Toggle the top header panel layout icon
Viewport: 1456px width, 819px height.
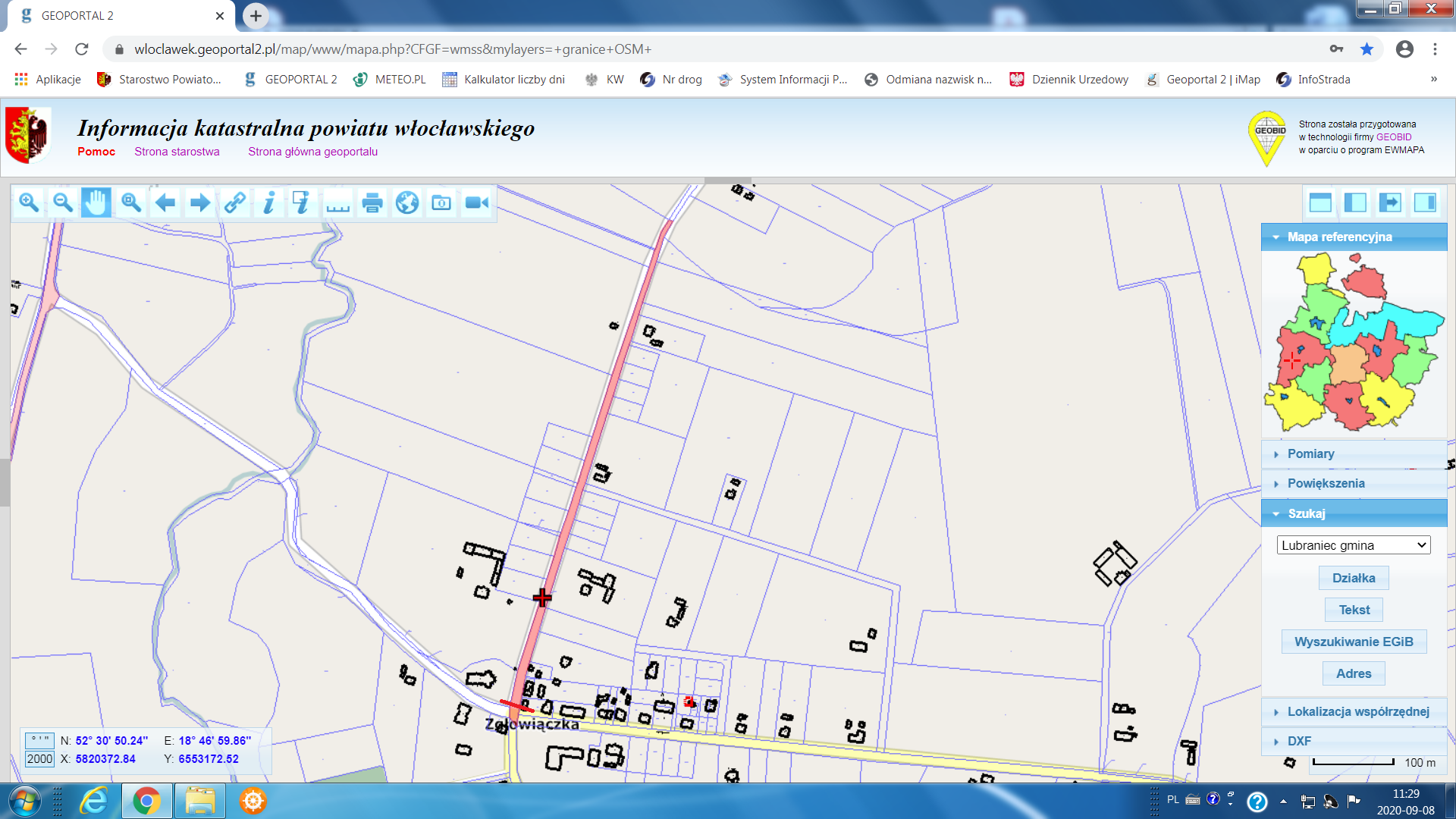(1320, 202)
